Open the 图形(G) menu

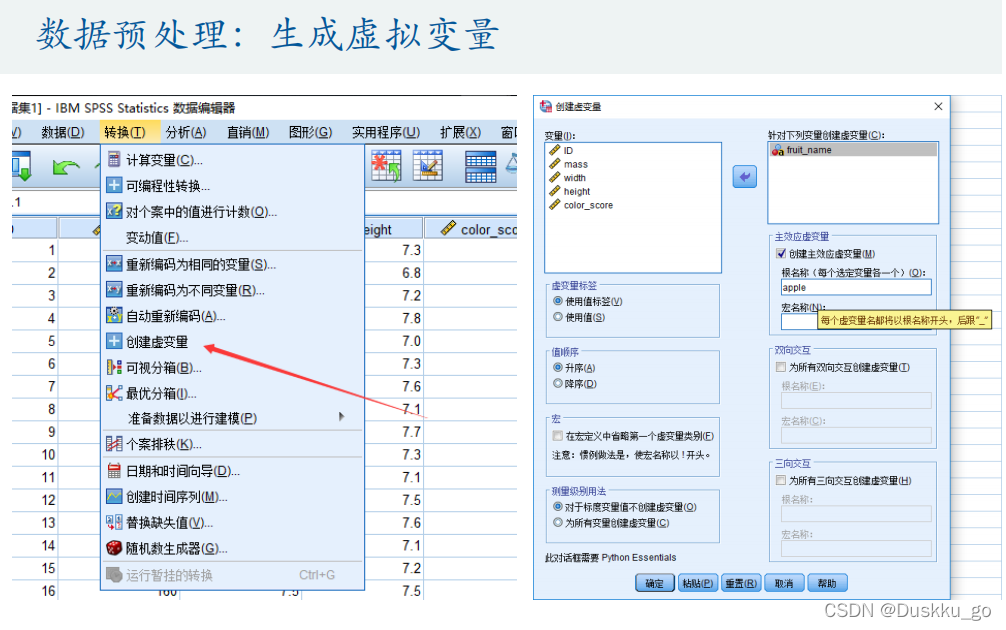click(x=311, y=132)
